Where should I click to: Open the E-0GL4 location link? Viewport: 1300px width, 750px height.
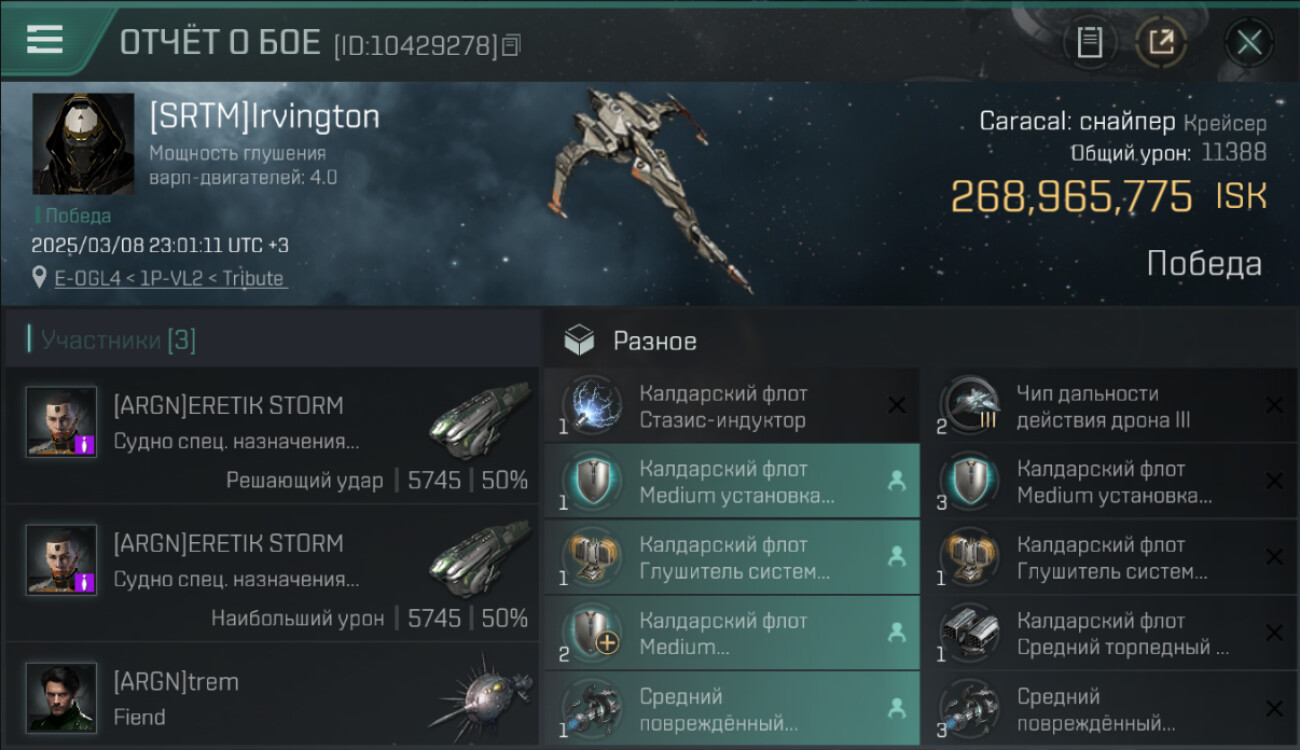[x=170, y=278]
